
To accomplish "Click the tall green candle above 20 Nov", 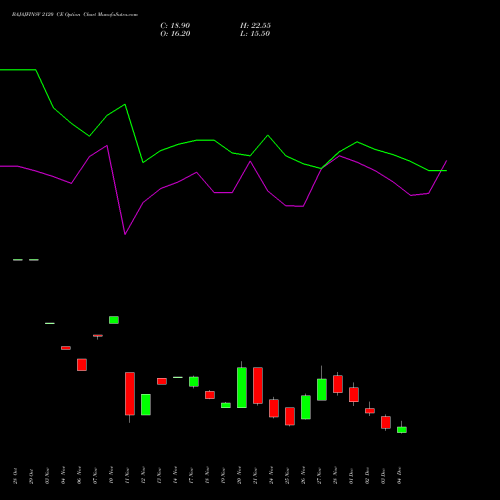I will (242, 388).
